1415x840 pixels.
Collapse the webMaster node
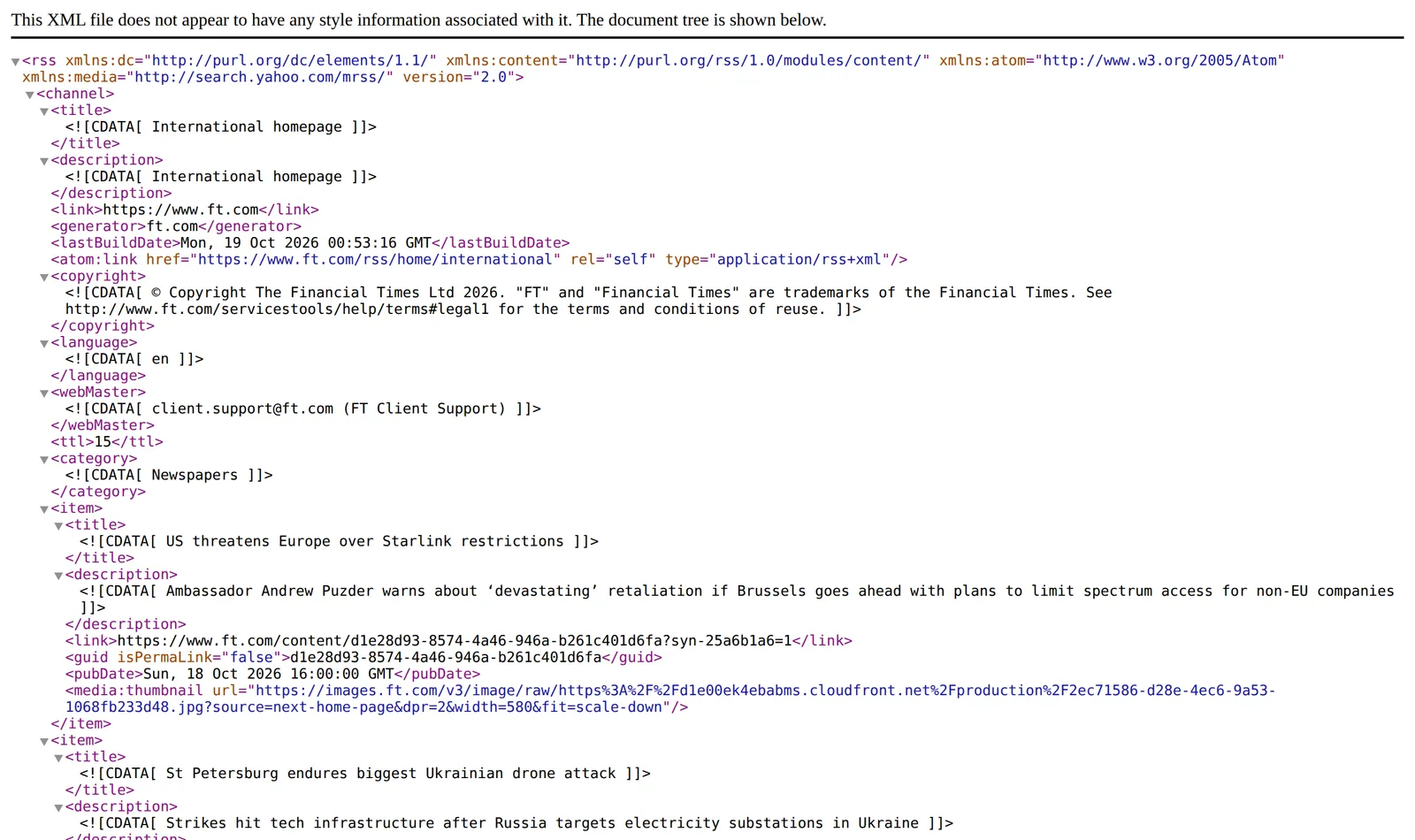[x=43, y=393]
